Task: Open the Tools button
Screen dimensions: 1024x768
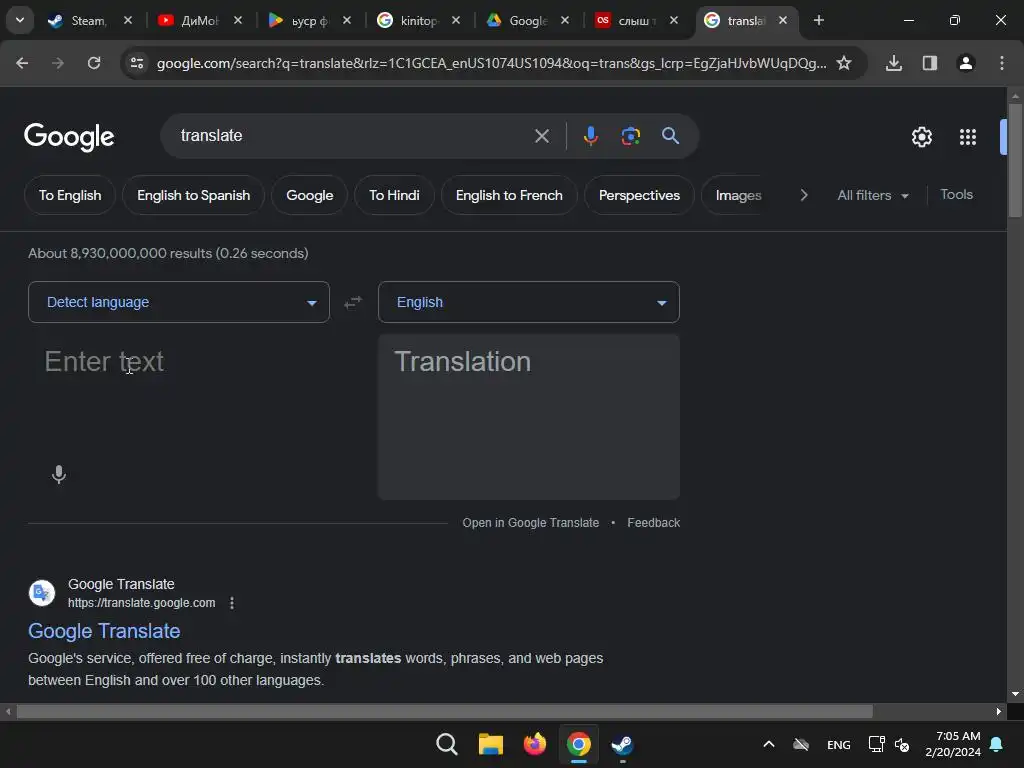Action: click(956, 195)
